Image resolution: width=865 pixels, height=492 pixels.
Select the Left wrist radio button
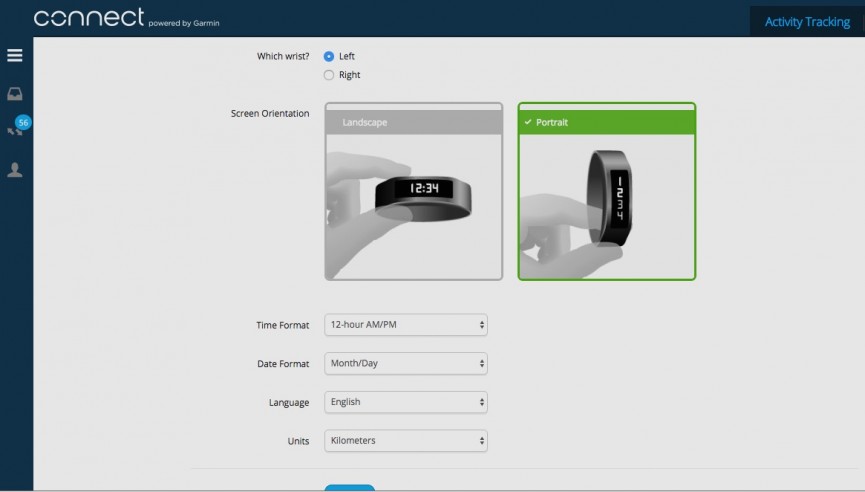coord(329,56)
